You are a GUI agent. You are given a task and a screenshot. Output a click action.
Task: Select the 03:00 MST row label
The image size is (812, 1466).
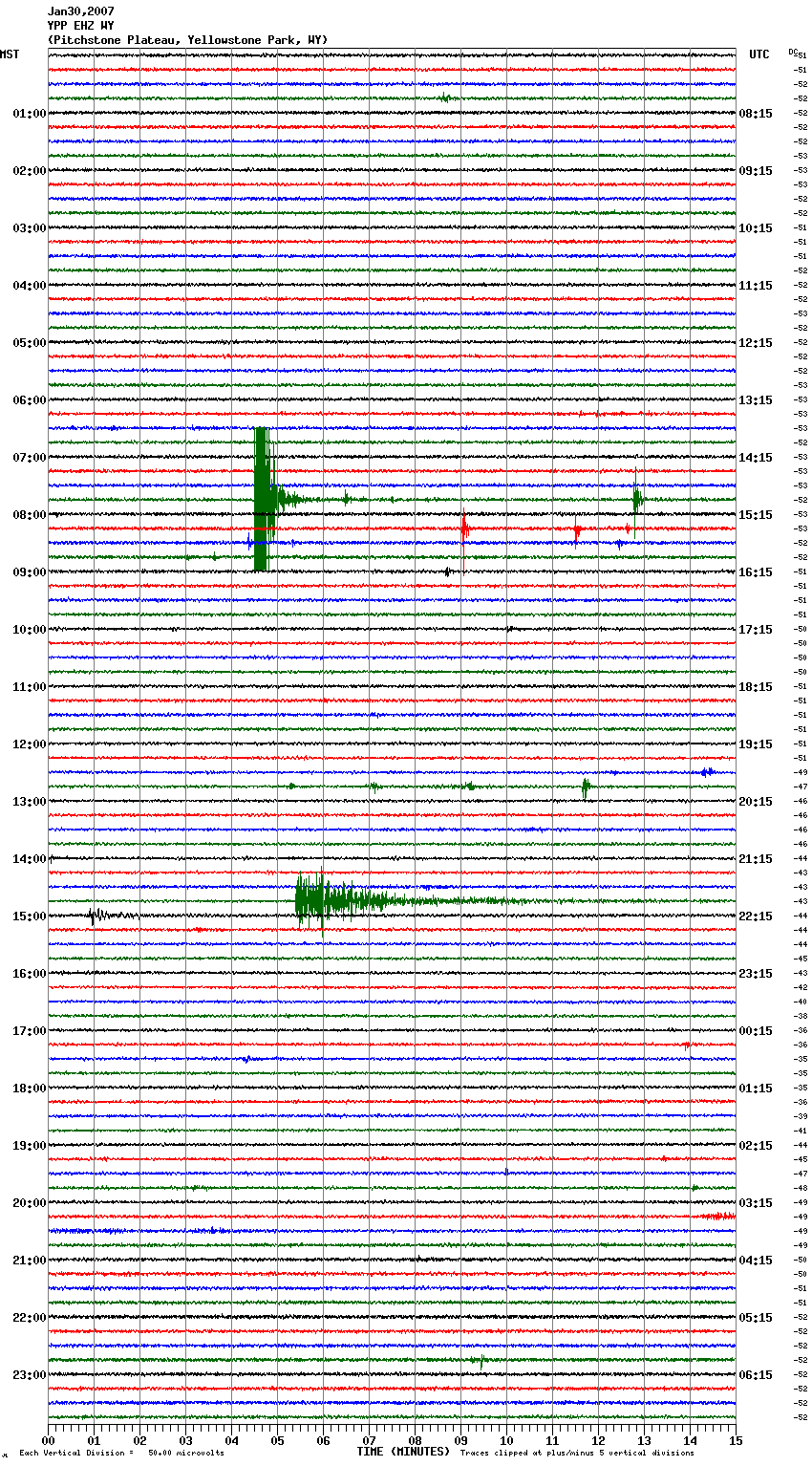point(29,228)
